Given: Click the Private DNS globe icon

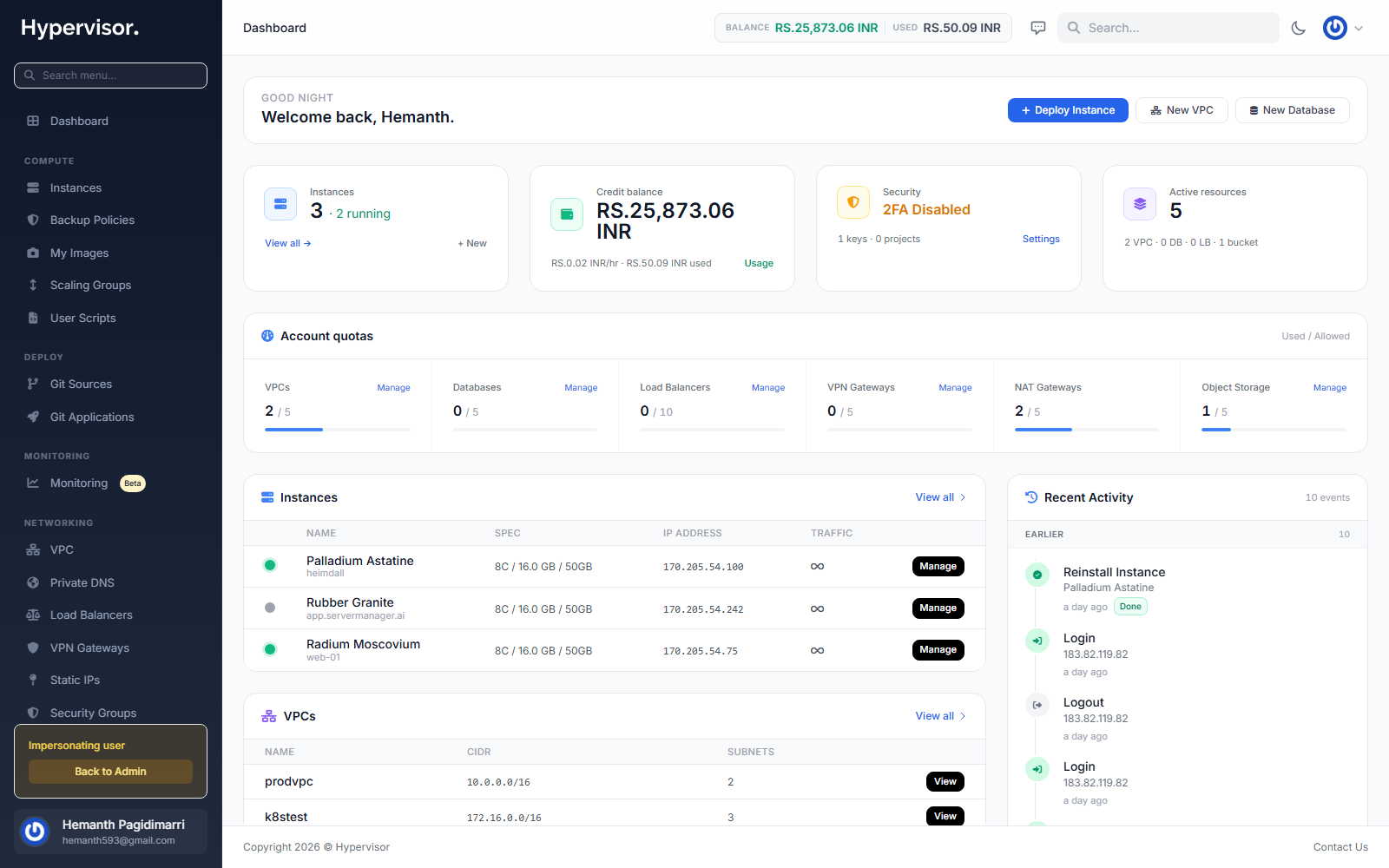Looking at the screenshot, I should 33,582.
